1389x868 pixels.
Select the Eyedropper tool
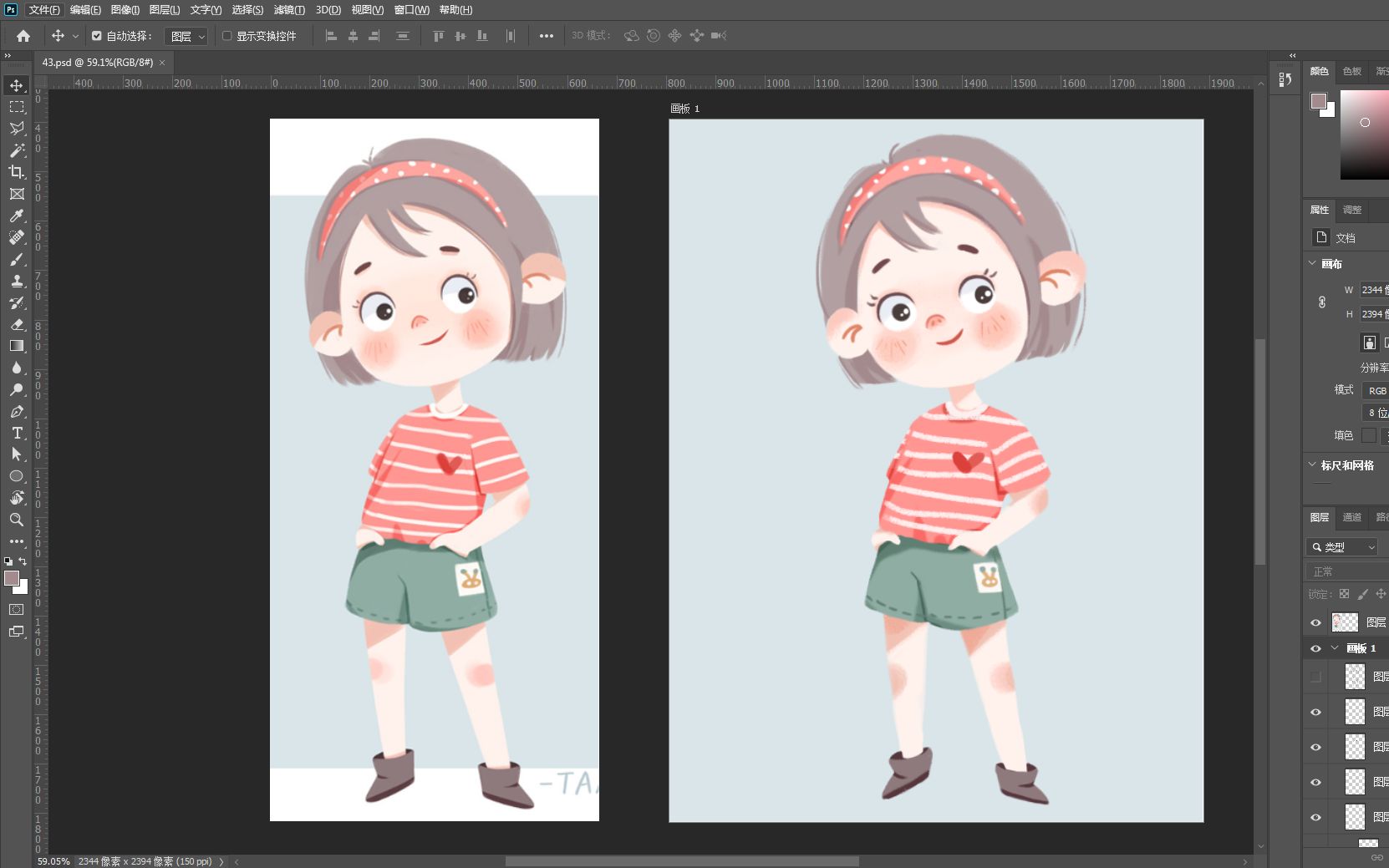pos(17,216)
